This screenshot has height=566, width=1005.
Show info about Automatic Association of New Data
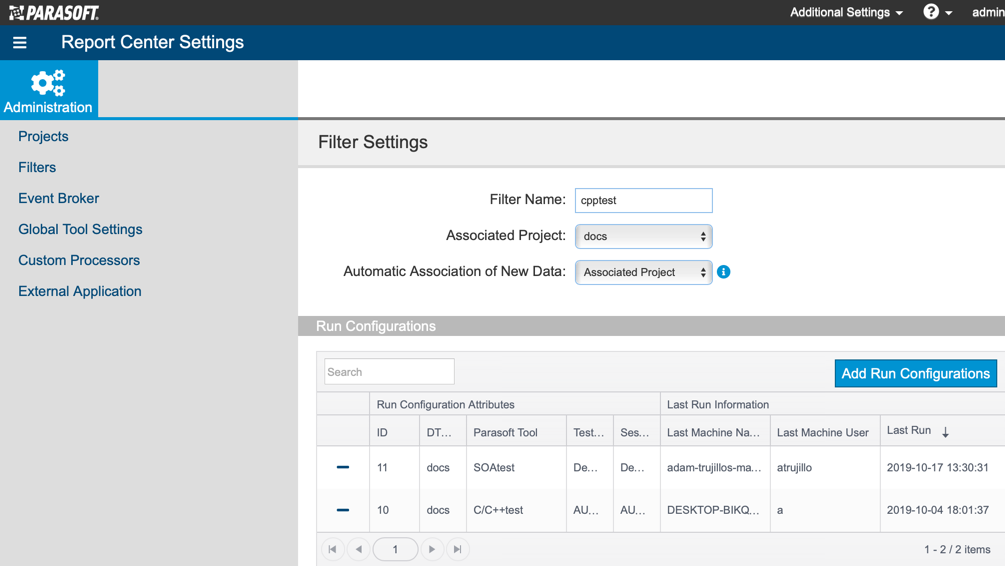tap(724, 272)
